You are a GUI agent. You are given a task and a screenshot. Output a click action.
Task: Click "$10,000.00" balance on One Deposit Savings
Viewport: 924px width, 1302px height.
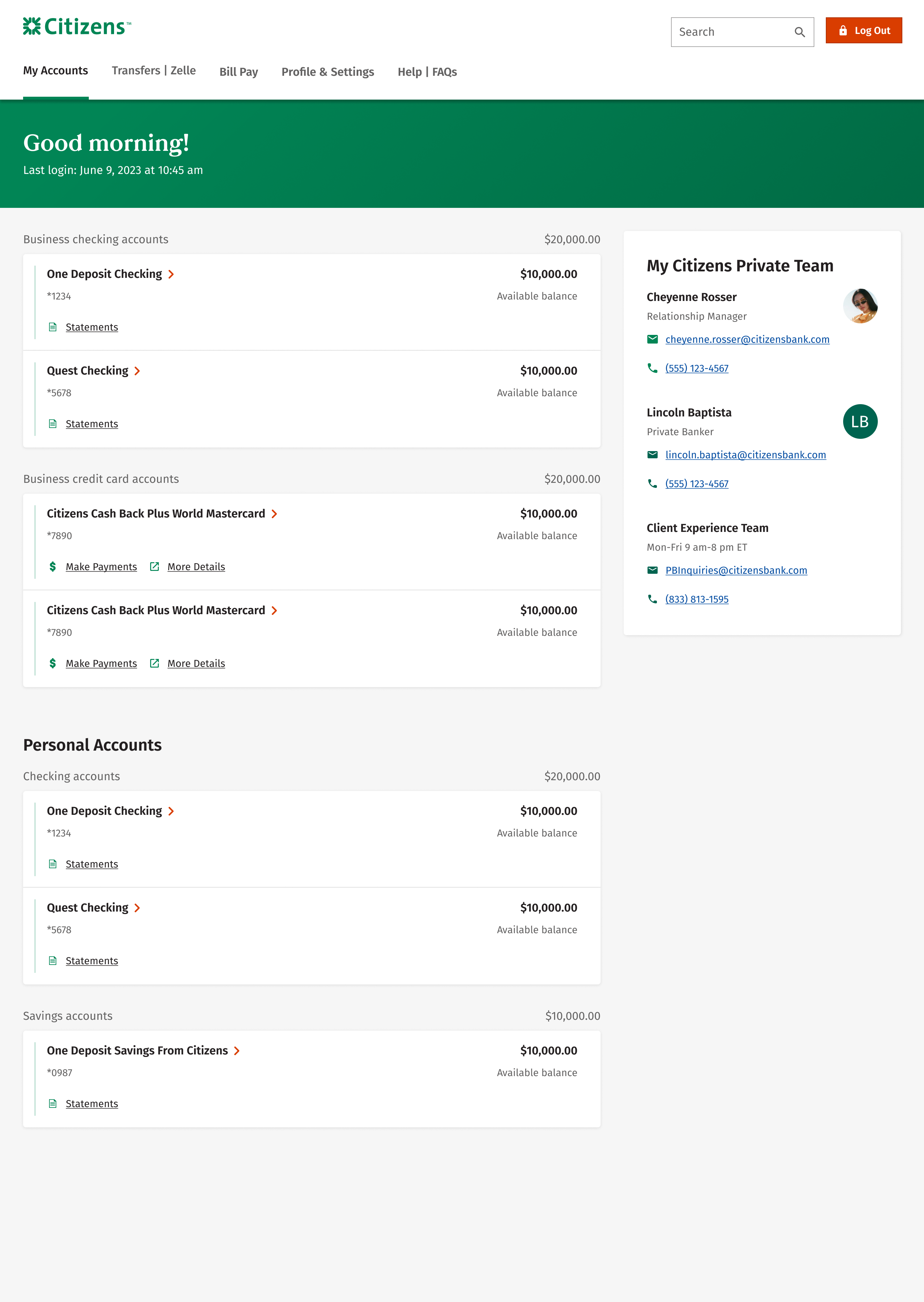coord(549,1050)
